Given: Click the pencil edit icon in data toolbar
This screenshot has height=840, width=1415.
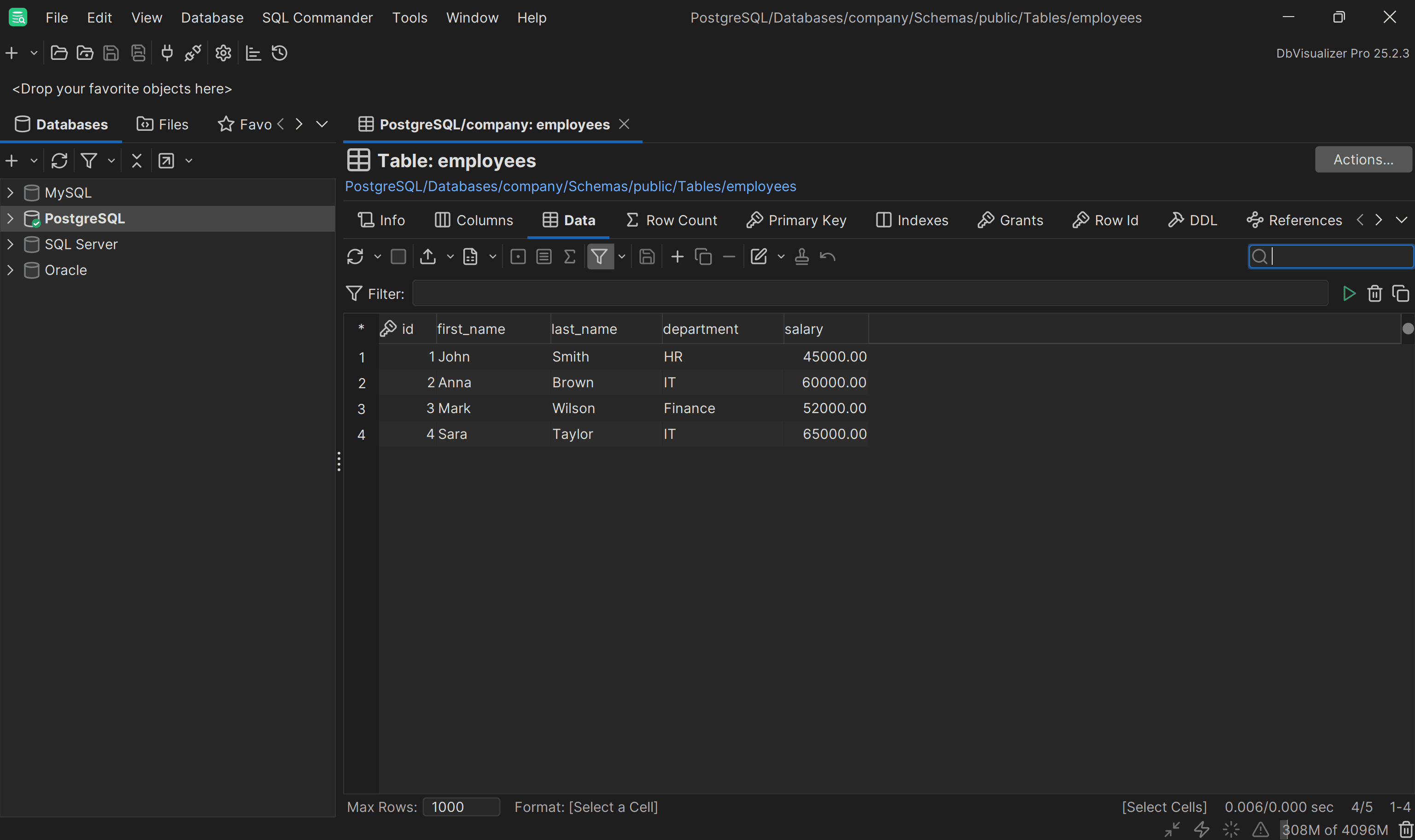Looking at the screenshot, I should coord(759,257).
